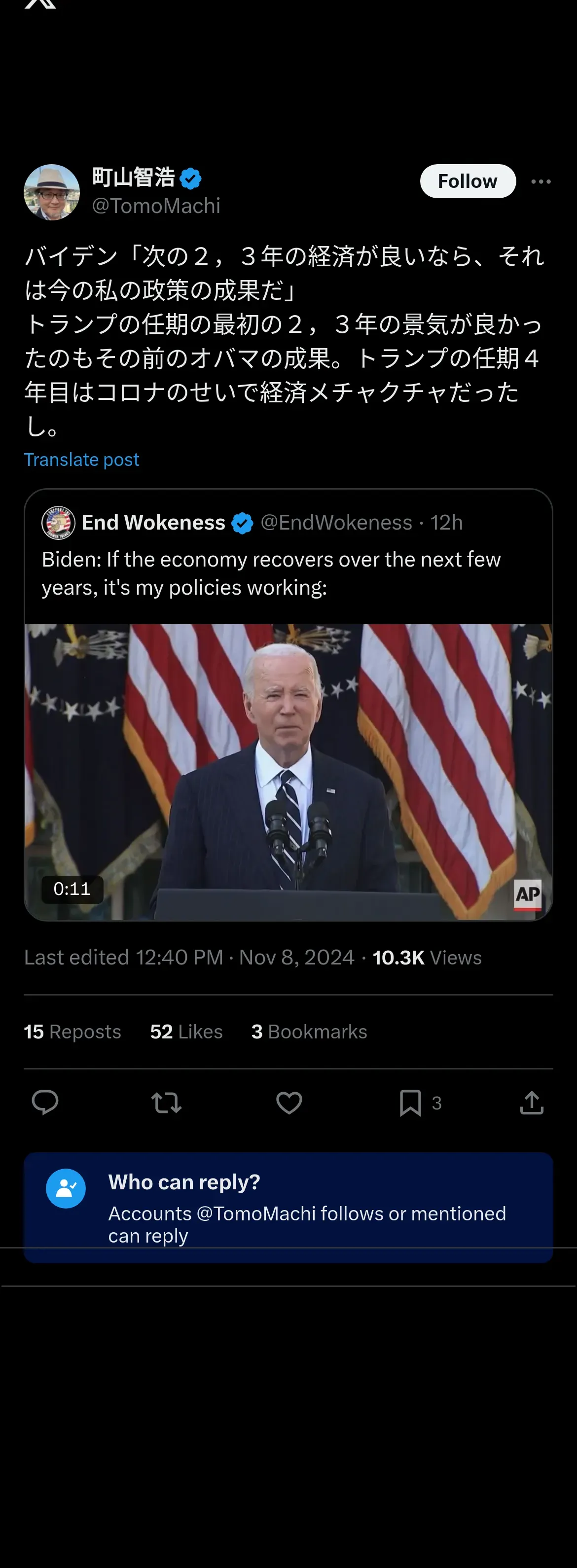The image size is (577, 1568).
Task: Click the End Wokeness account name
Action: point(153,522)
